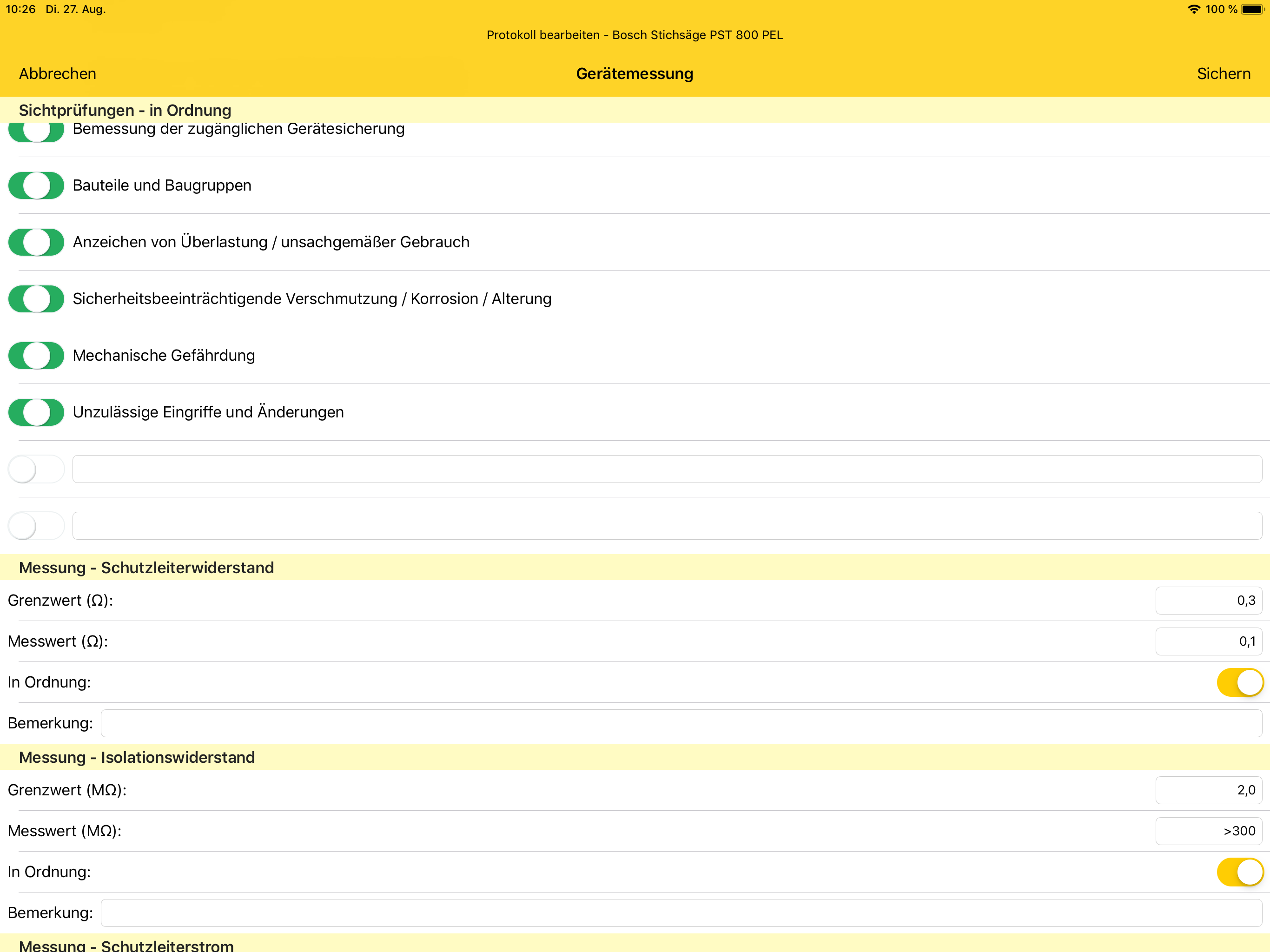The height and width of the screenshot is (952, 1270).
Task: Toggle In Ordnung for Isolationswiderstand
Action: [1240, 872]
